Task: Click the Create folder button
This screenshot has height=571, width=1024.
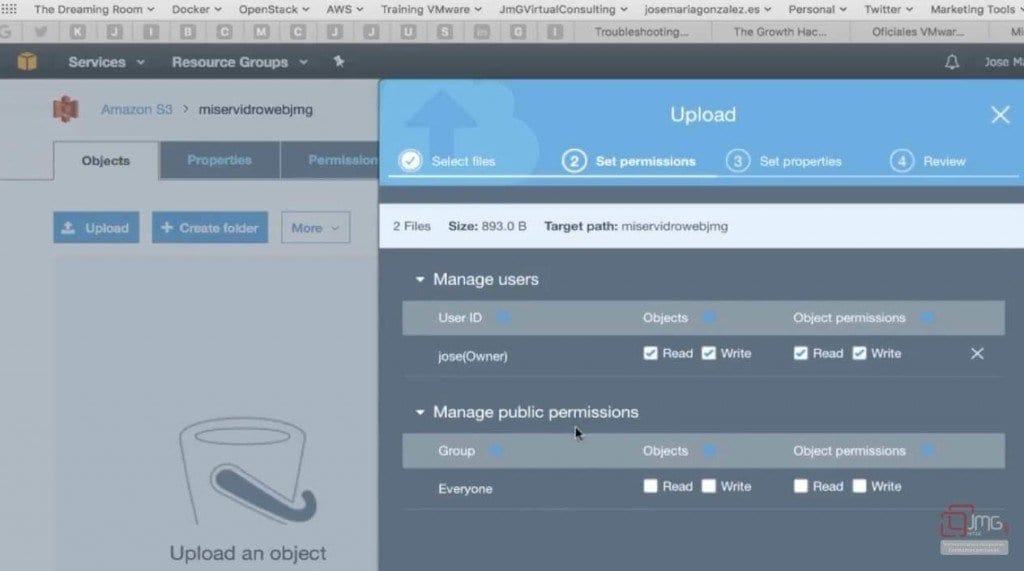Action: (210, 227)
